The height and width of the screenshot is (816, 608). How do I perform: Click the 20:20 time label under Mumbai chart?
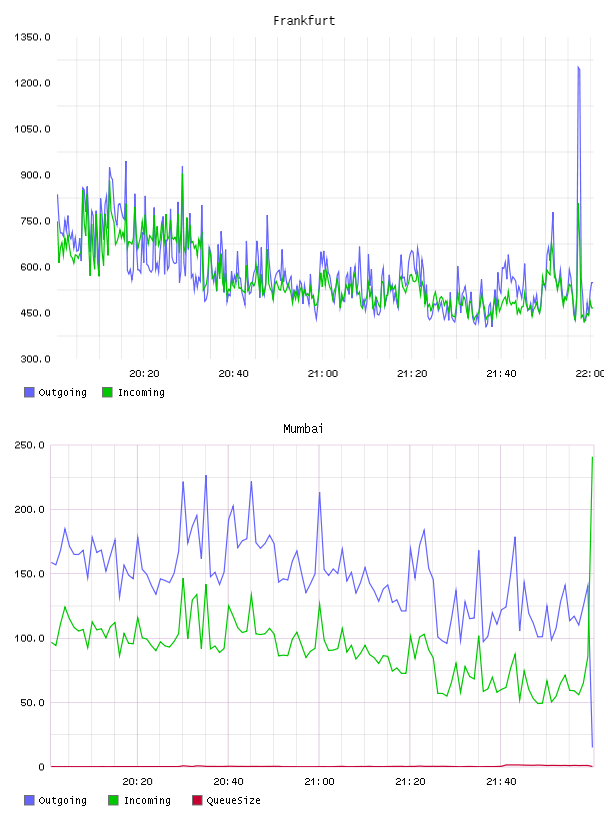point(137,782)
